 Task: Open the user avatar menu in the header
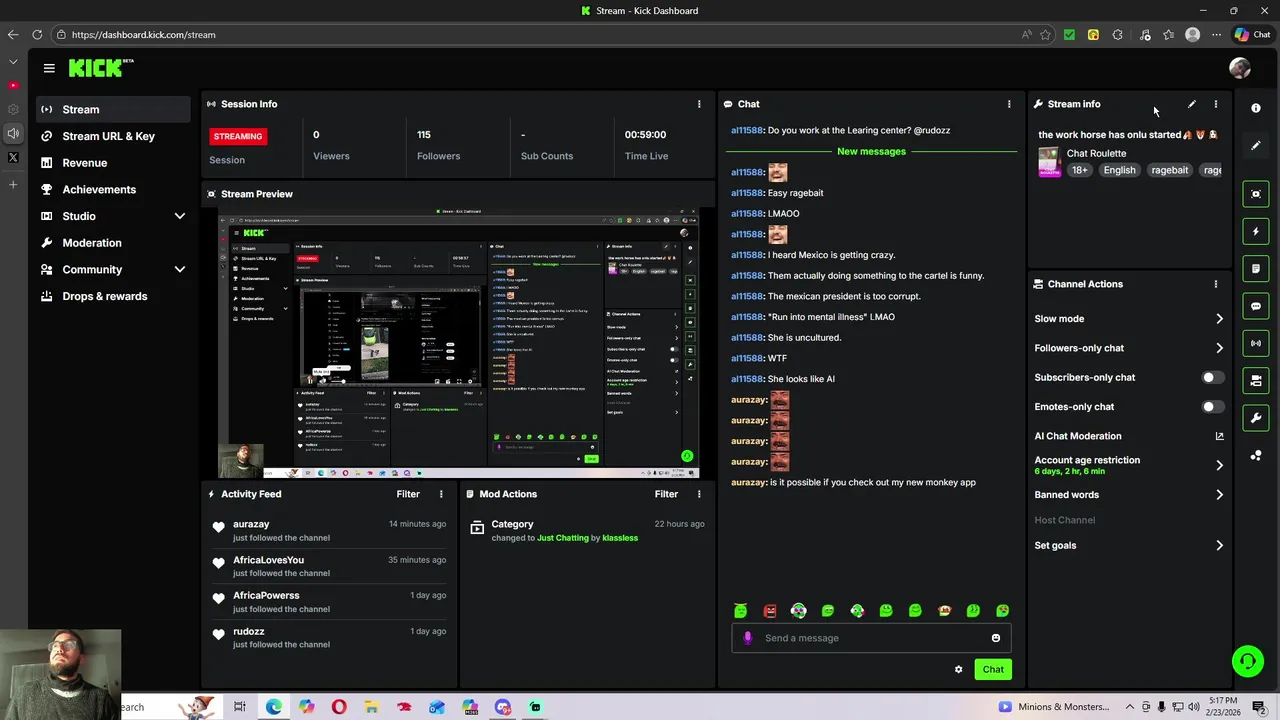(1240, 68)
